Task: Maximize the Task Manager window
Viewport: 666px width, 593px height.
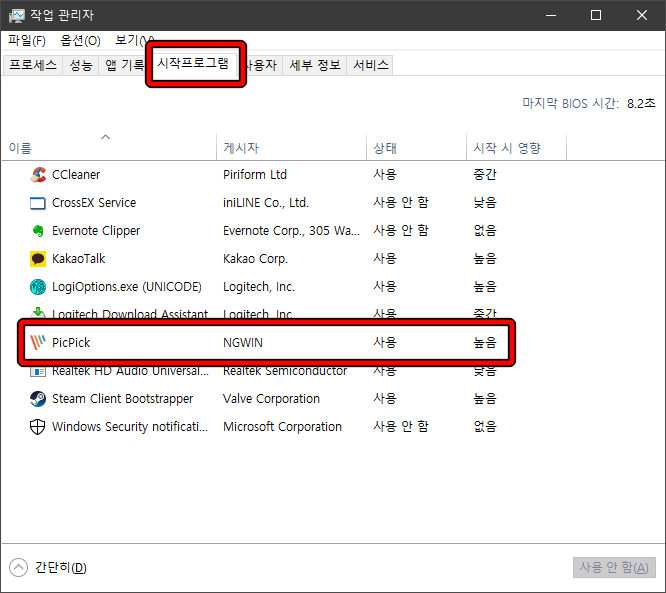Action: pos(596,15)
